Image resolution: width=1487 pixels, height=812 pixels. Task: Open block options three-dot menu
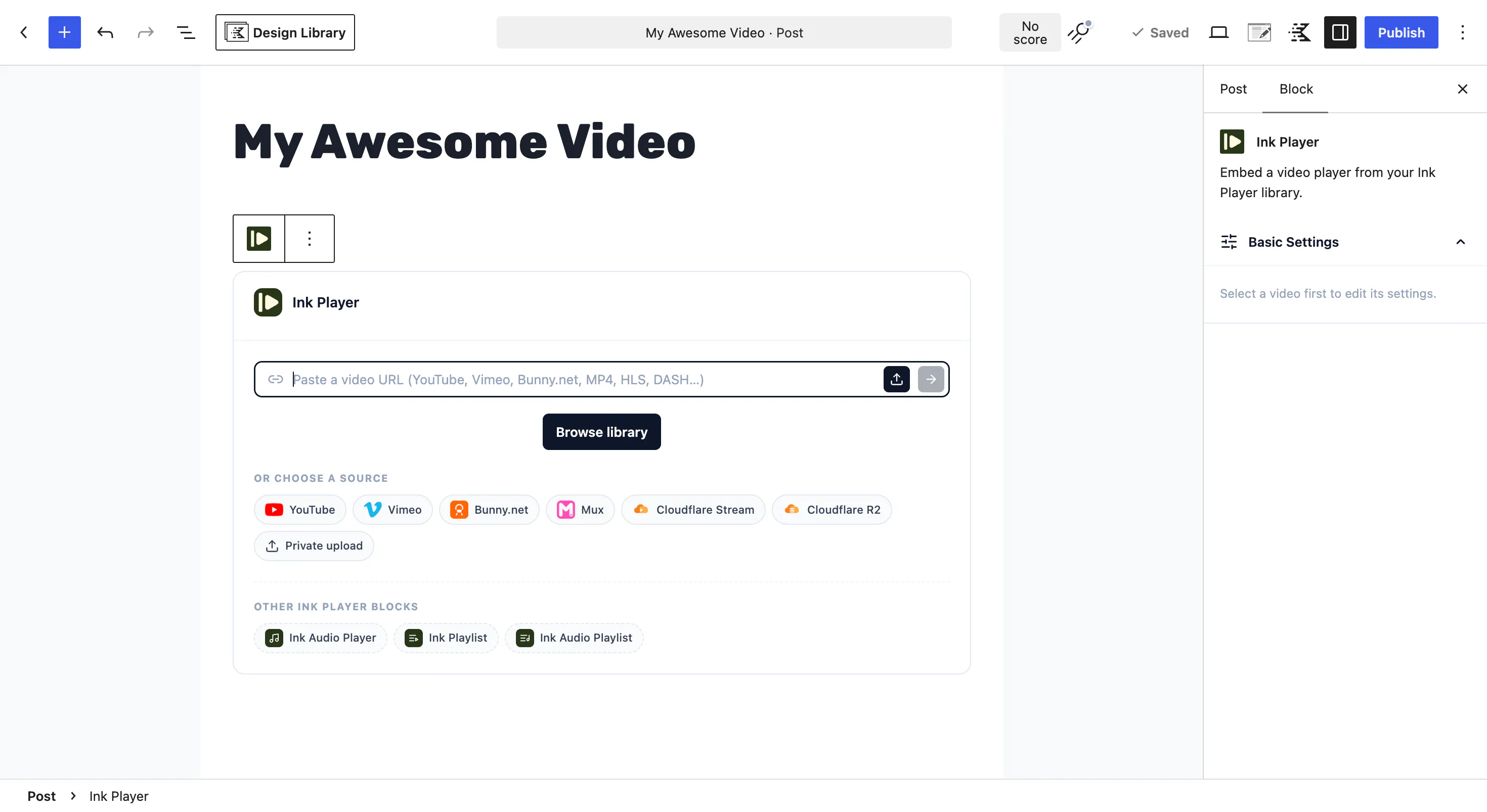click(310, 238)
